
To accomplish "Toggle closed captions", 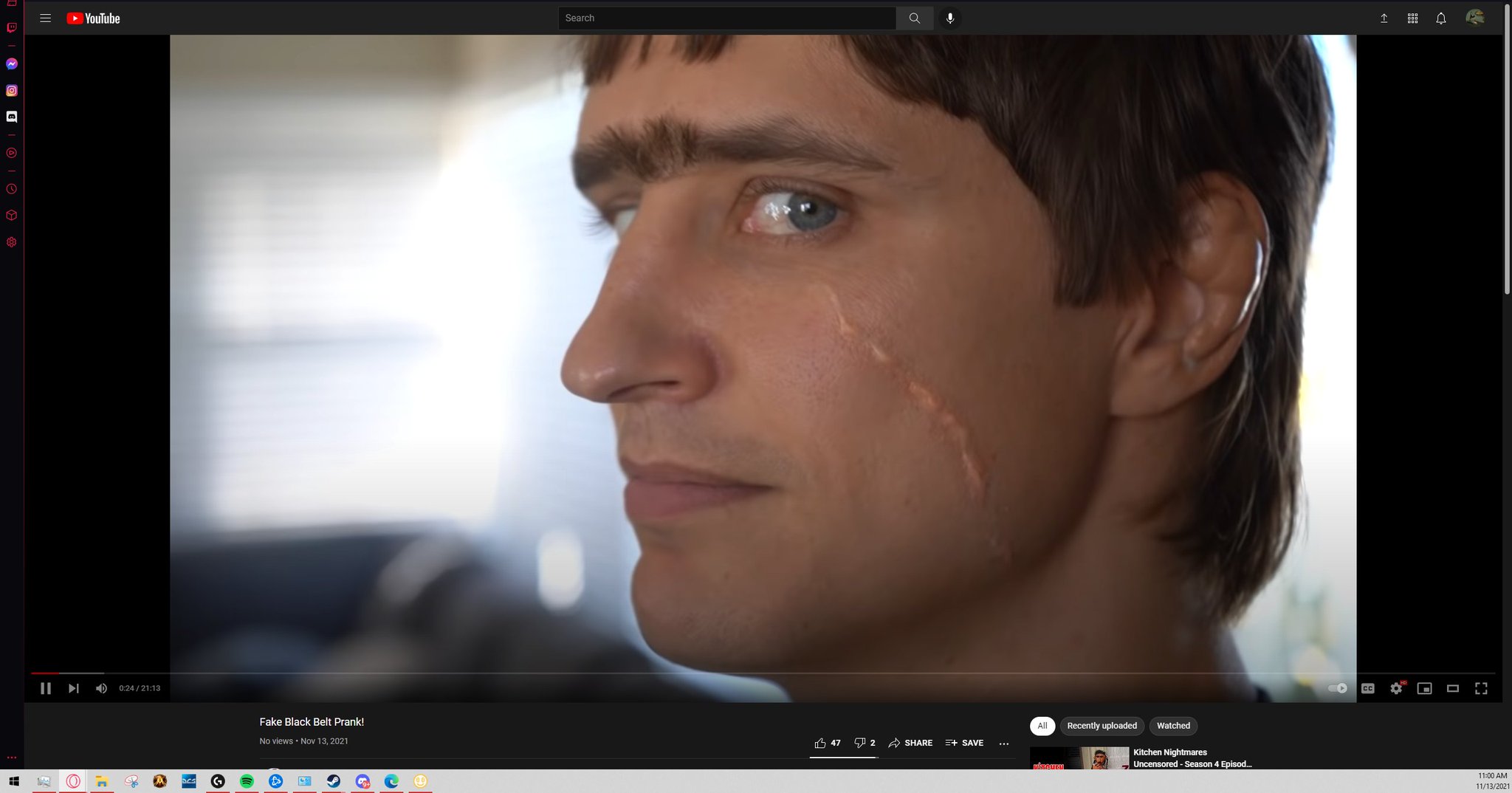I will (1368, 688).
